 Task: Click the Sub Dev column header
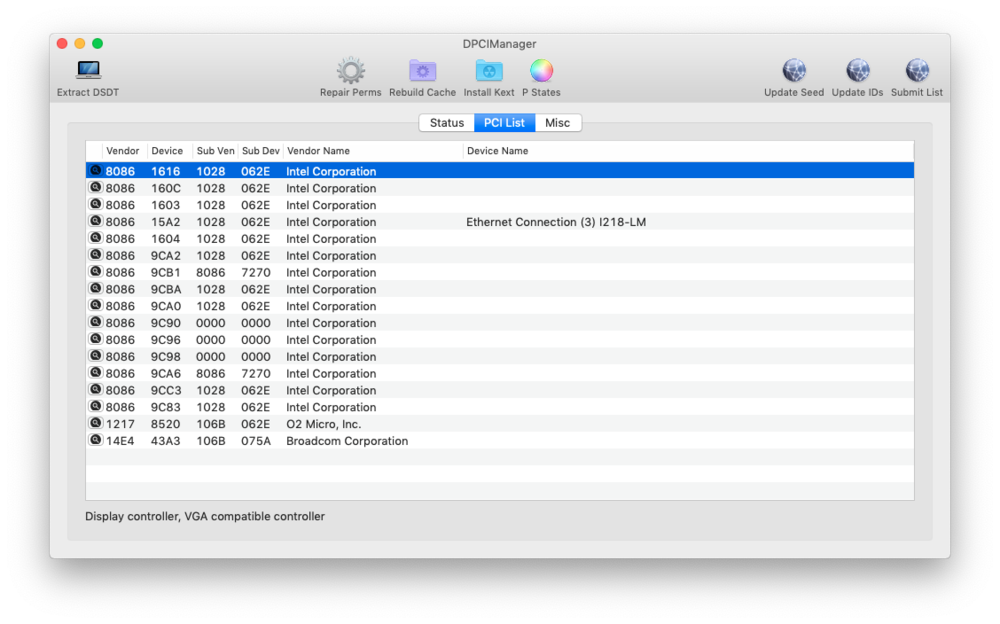[x=260, y=151]
